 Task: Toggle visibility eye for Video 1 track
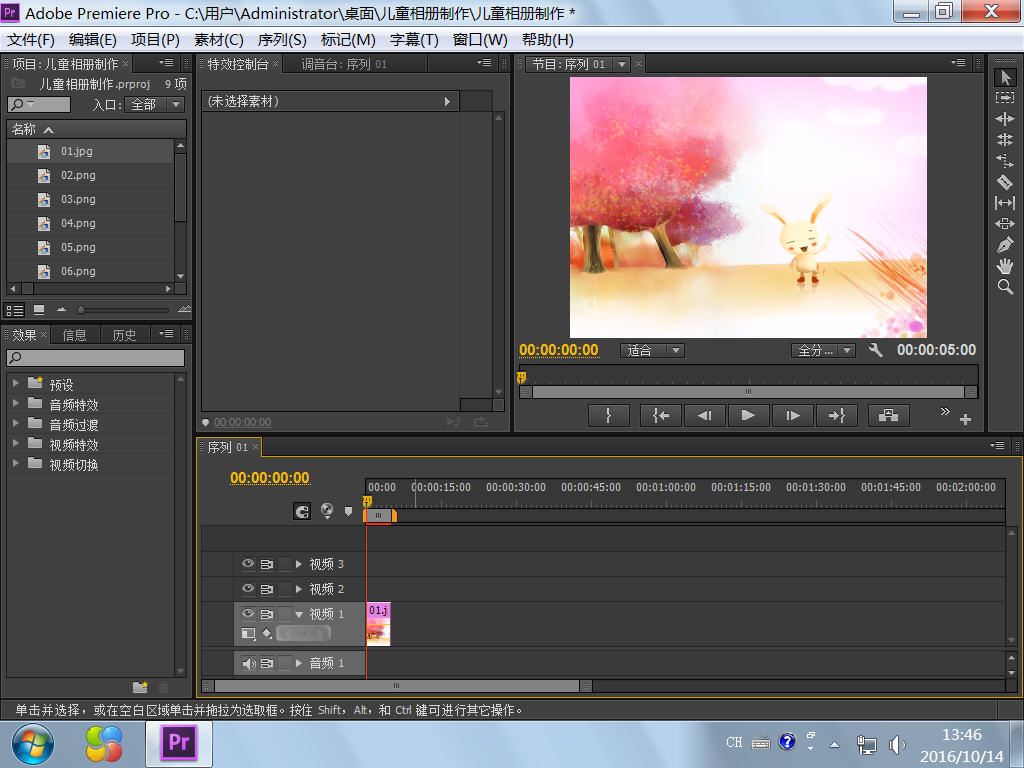248,614
